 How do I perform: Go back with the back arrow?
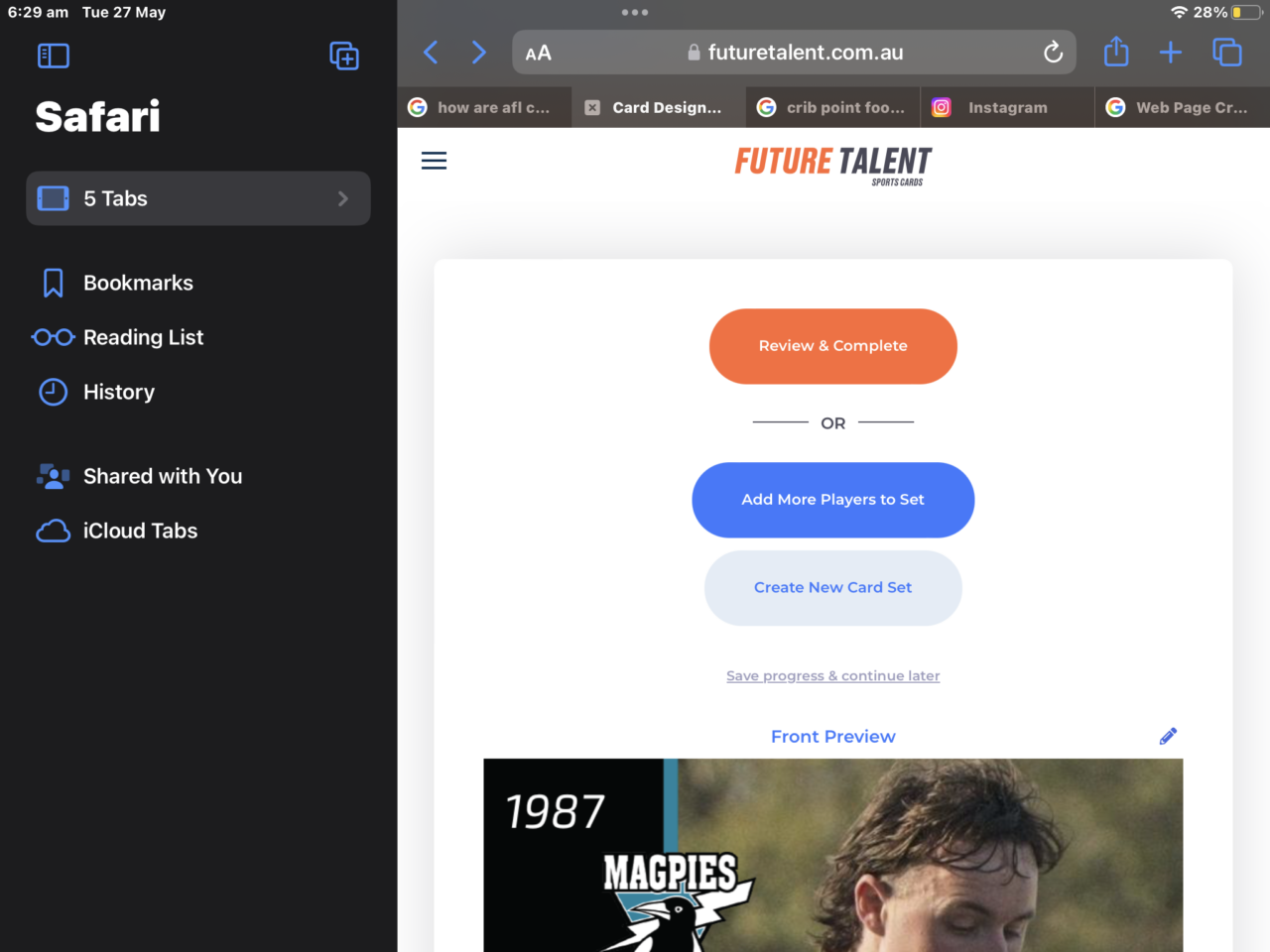[431, 53]
